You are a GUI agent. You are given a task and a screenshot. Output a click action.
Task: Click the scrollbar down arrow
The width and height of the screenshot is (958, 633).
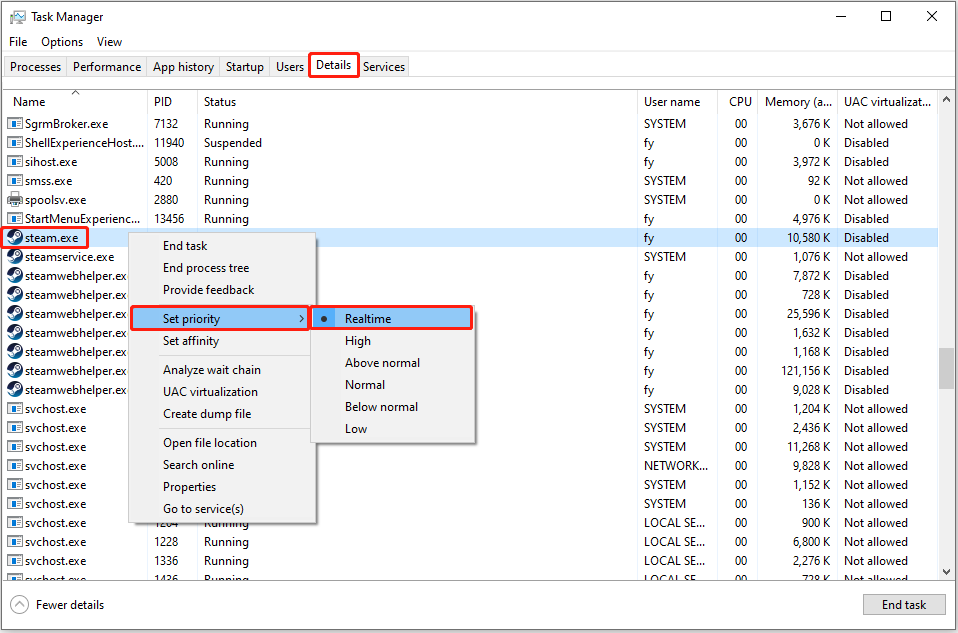click(946, 572)
